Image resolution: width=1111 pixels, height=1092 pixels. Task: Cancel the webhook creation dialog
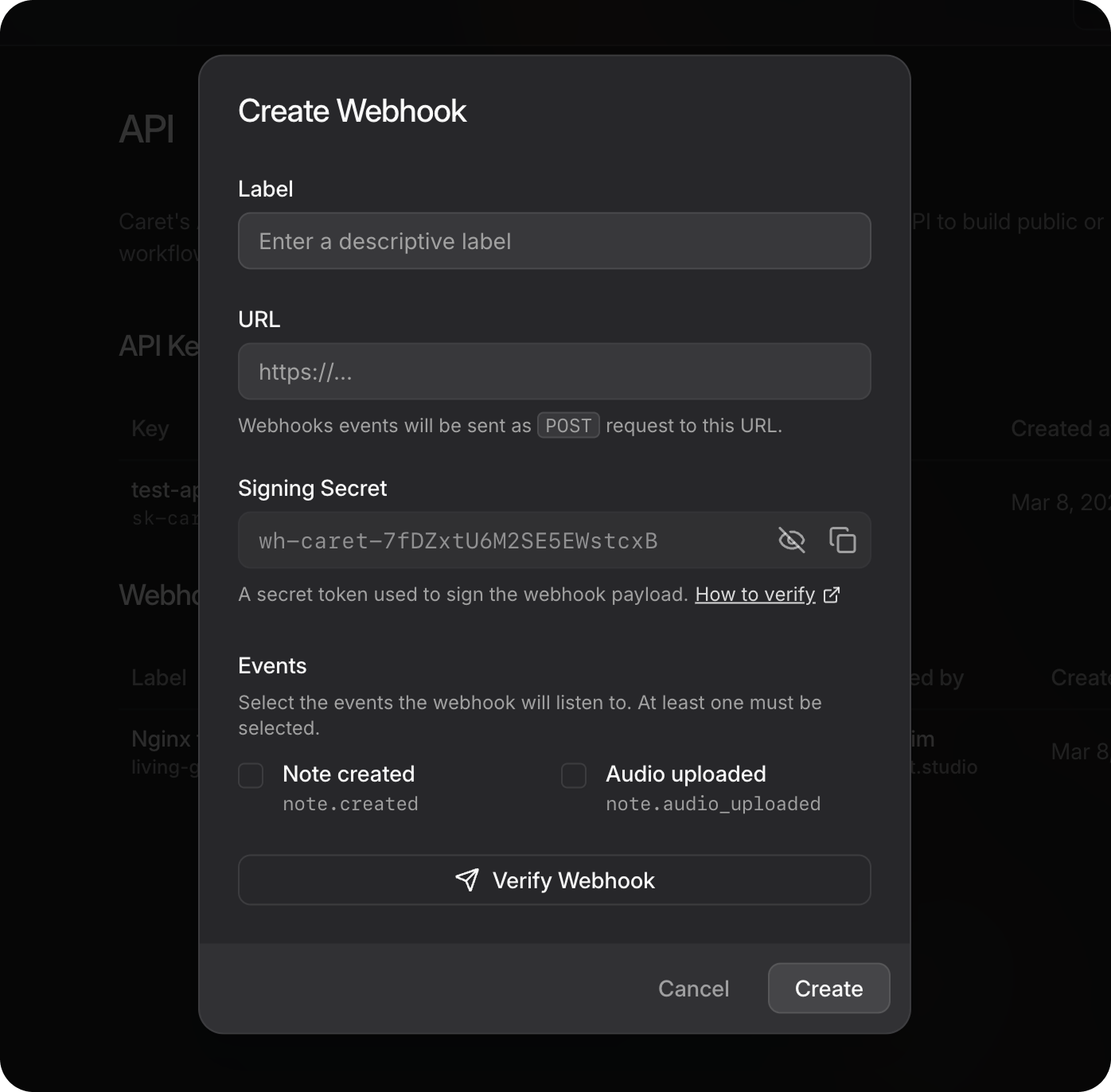click(x=693, y=989)
